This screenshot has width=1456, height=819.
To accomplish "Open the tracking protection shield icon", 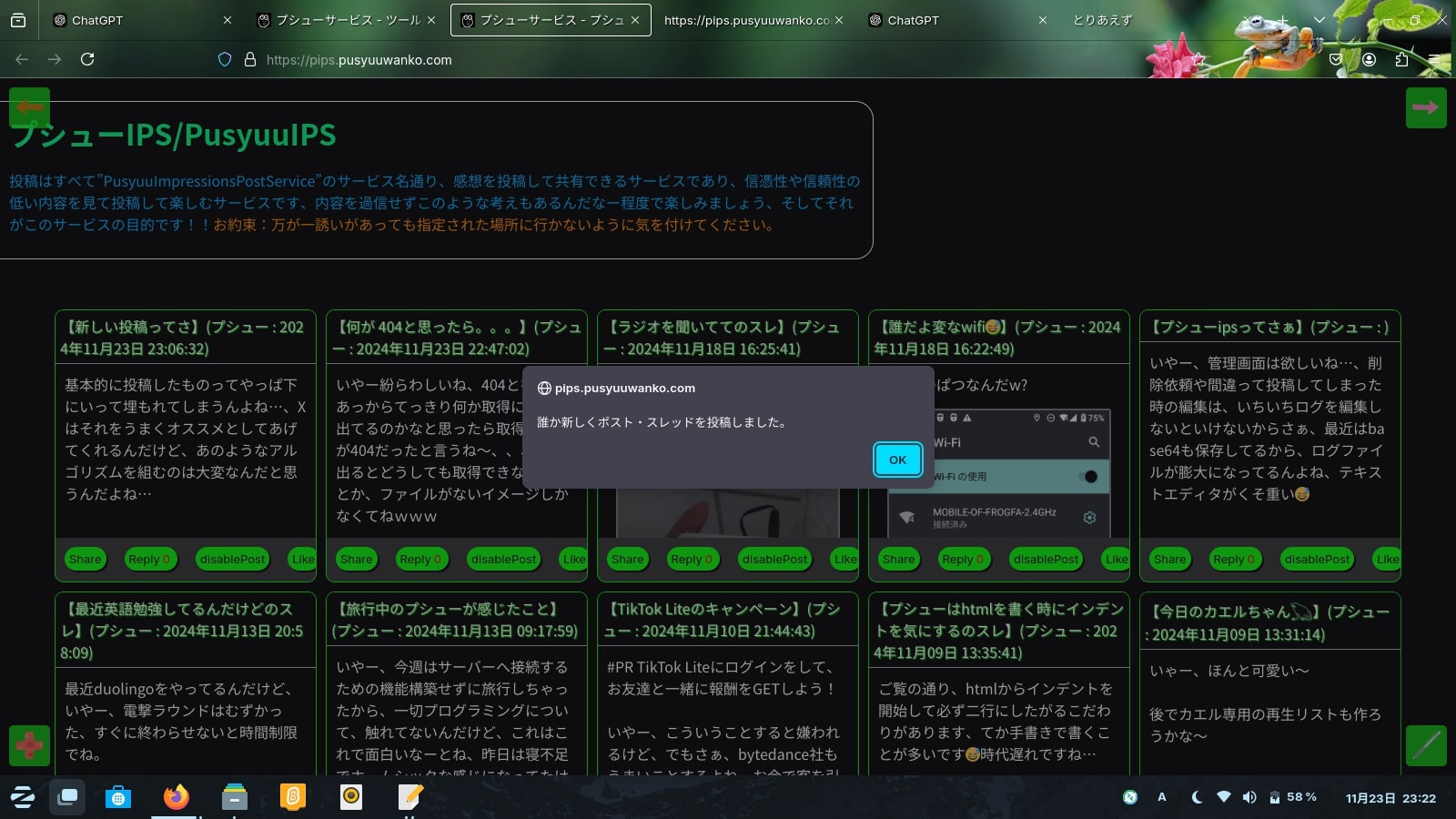I will 225,59.
